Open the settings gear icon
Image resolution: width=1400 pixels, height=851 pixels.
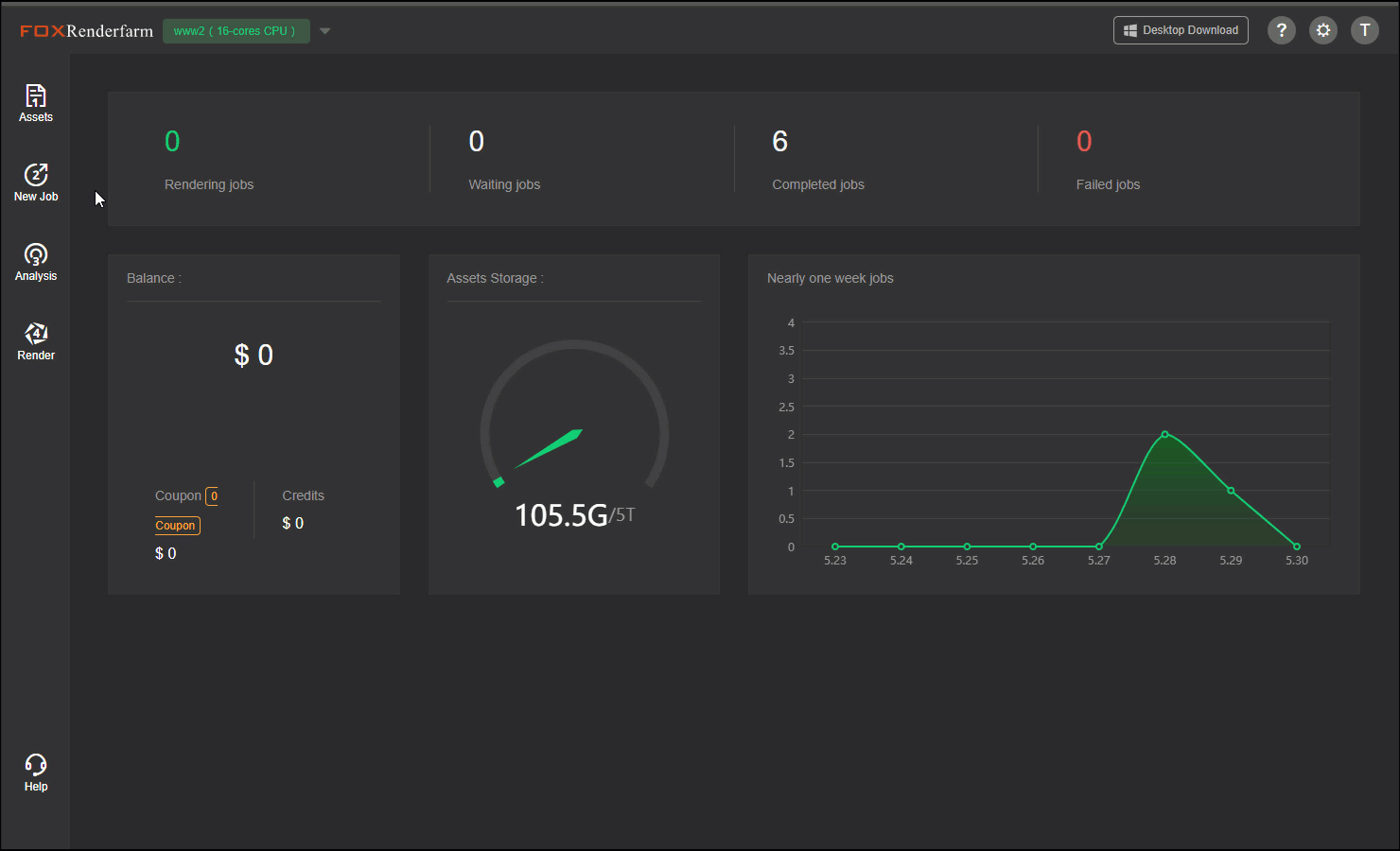pos(1323,30)
